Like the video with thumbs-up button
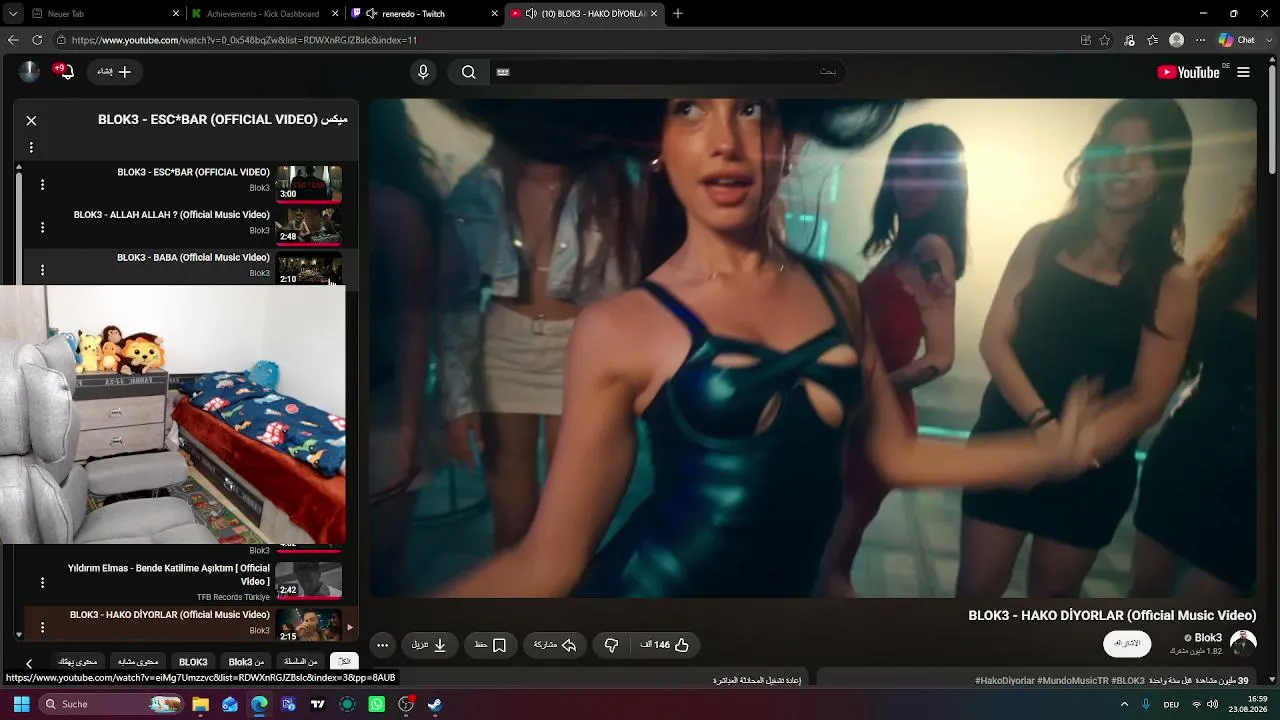 pyautogui.click(x=665, y=645)
